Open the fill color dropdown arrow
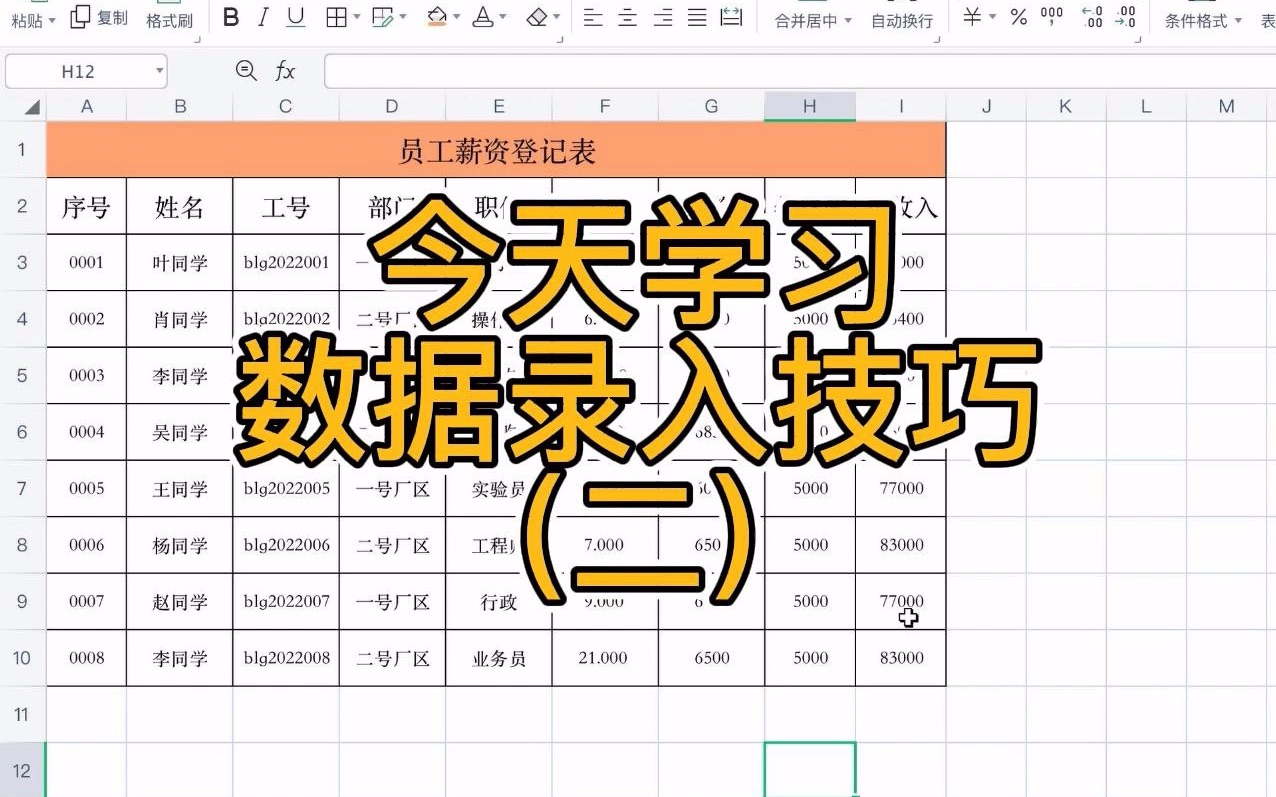Image resolution: width=1276 pixels, height=797 pixels. click(457, 17)
